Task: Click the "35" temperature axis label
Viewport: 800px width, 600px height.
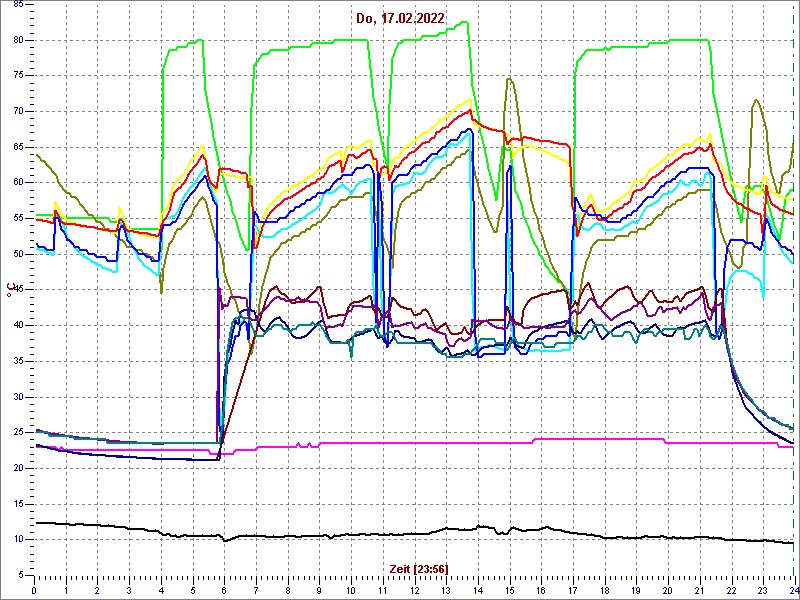Action: tap(18, 361)
